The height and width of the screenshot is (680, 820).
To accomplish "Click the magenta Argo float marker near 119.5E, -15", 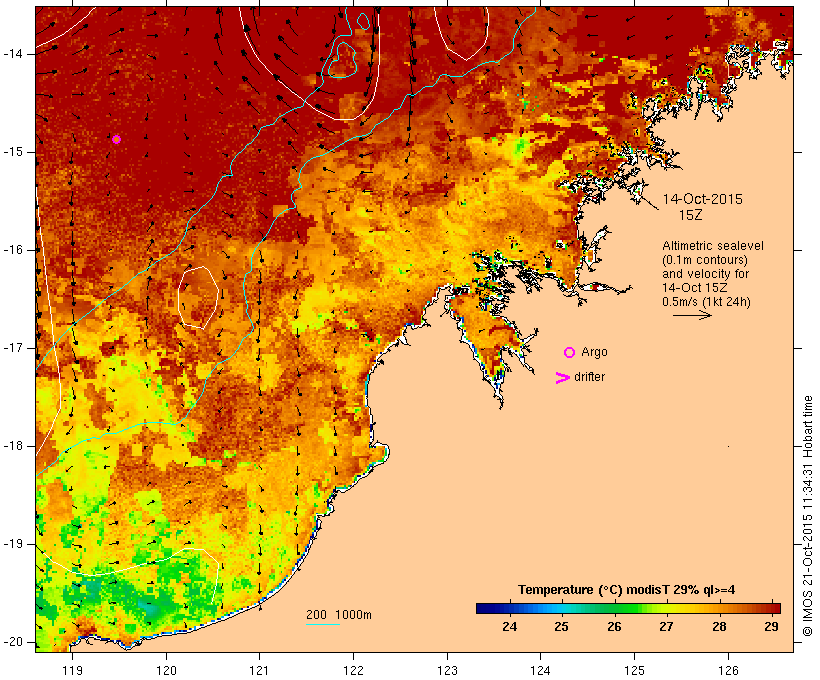I will point(117,140).
